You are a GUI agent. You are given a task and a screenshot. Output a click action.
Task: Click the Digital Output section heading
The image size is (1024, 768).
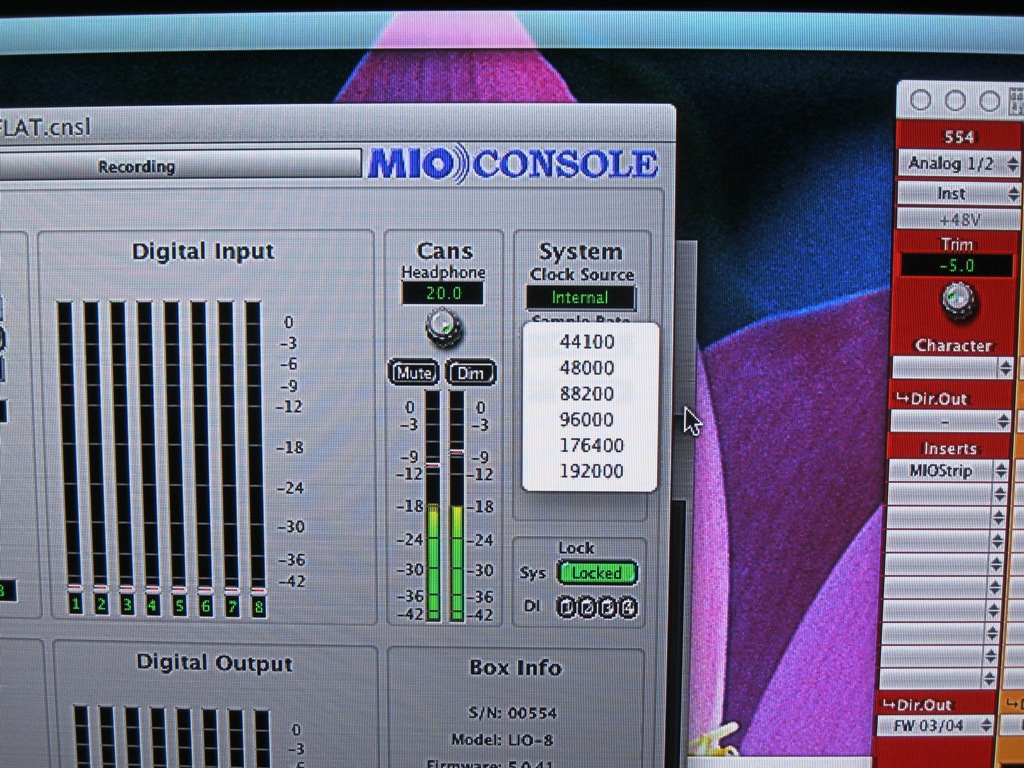215,663
